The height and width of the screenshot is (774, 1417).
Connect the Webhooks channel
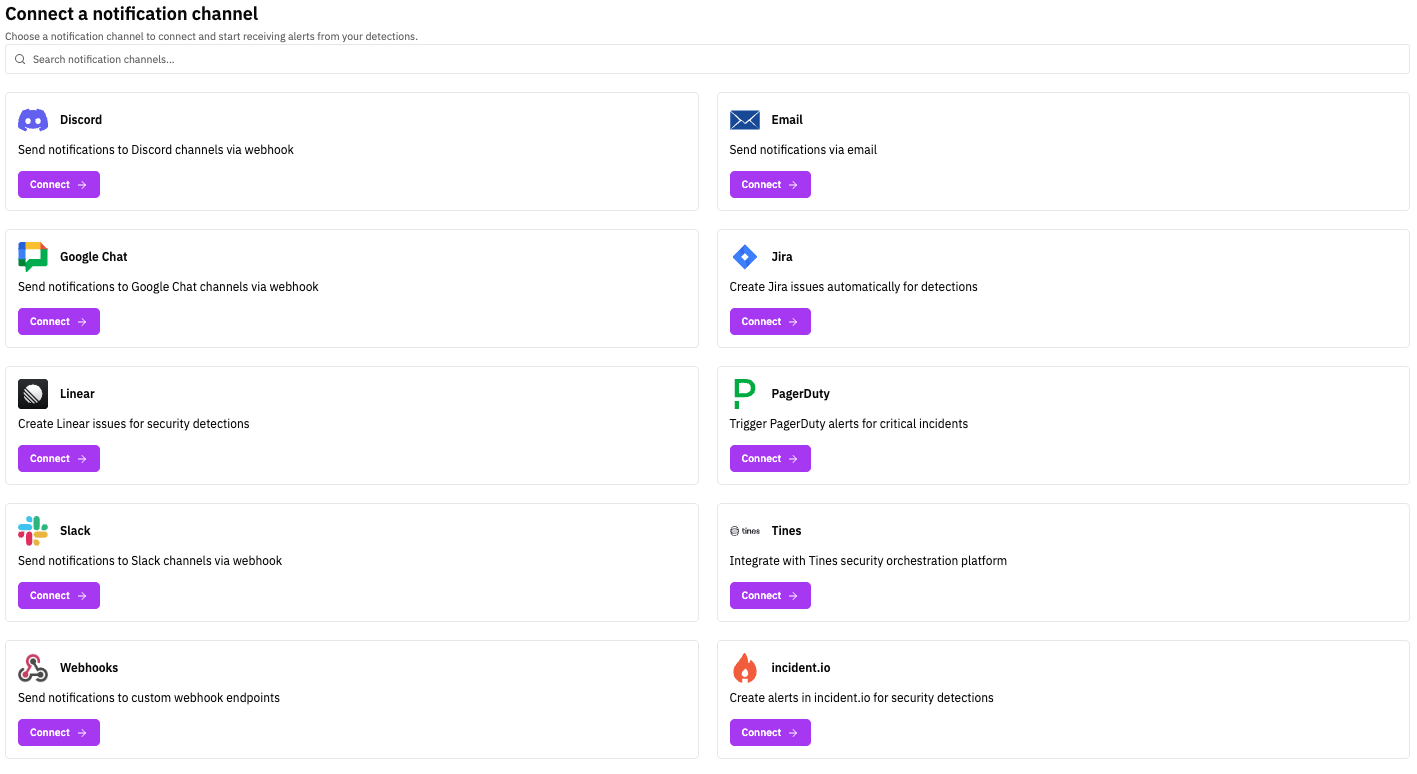(x=58, y=732)
